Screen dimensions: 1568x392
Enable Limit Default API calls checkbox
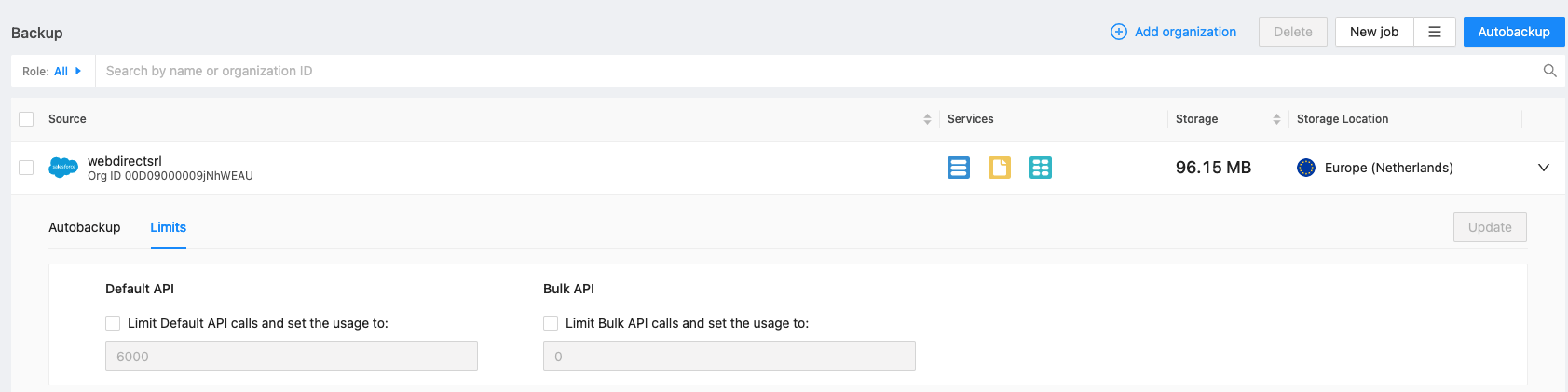pos(113,323)
